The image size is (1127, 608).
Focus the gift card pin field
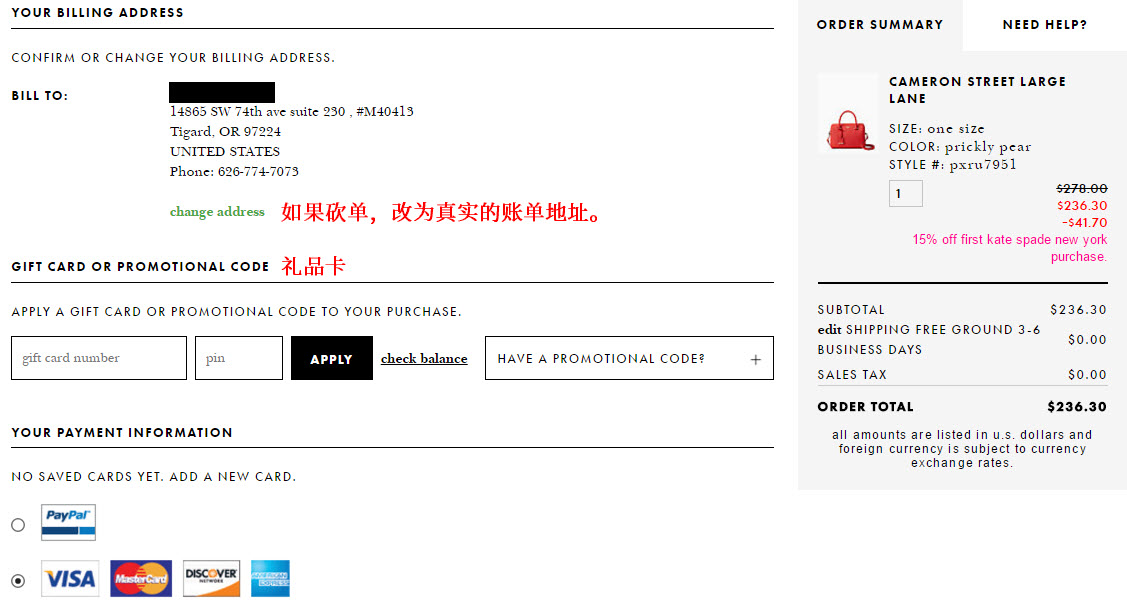click(x=239, y=358)
